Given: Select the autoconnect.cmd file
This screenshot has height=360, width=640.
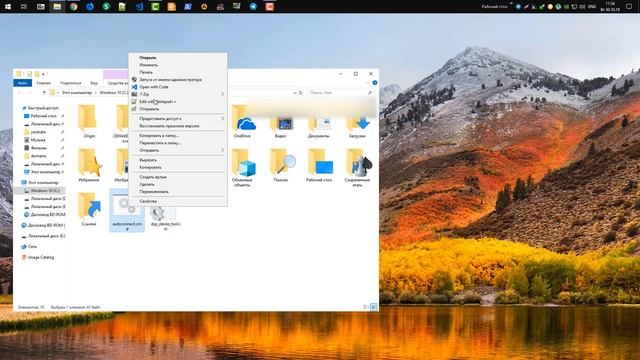Looking at the screenshot, I should [127, 211].
